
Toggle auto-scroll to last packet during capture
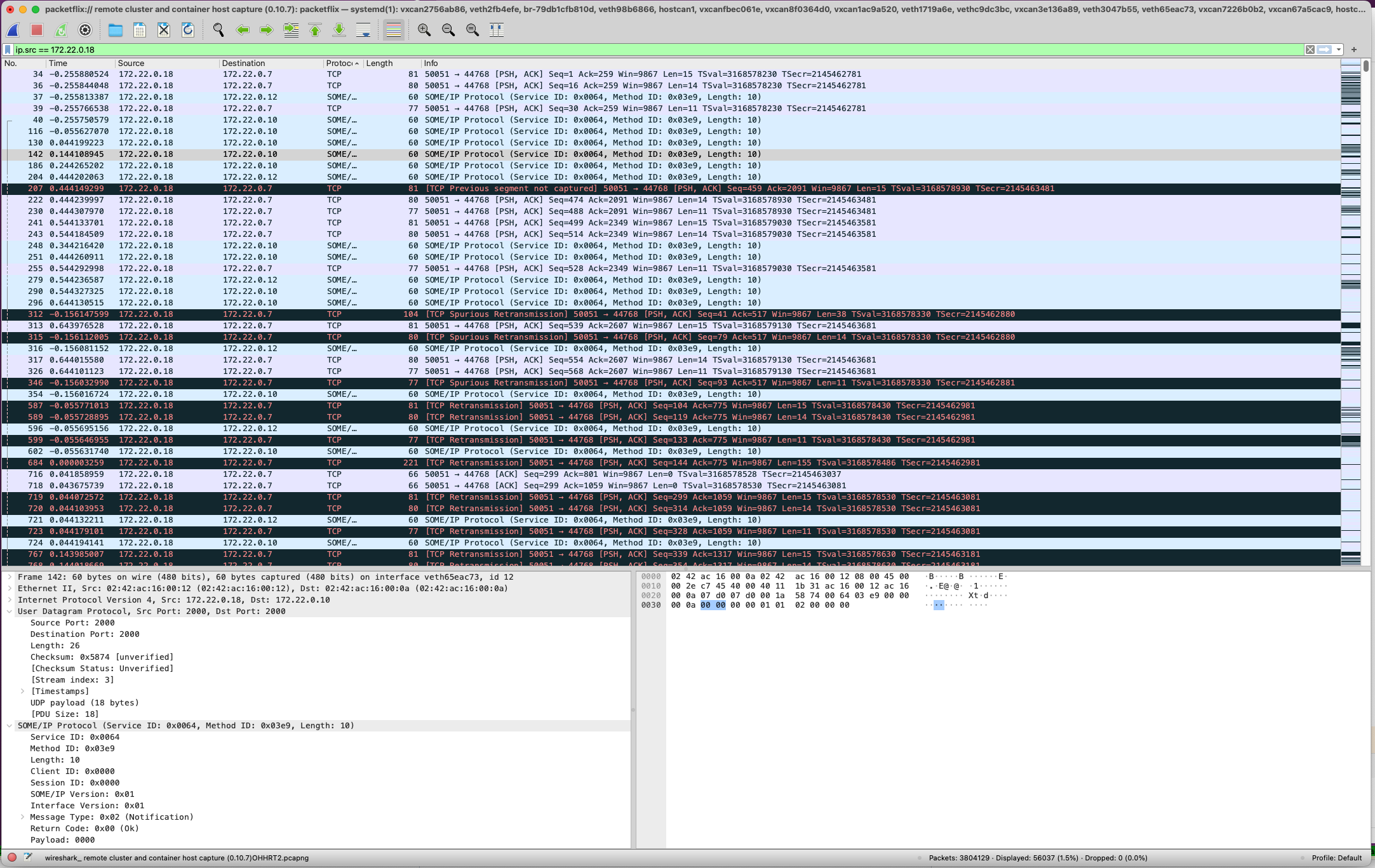(363, 30)
